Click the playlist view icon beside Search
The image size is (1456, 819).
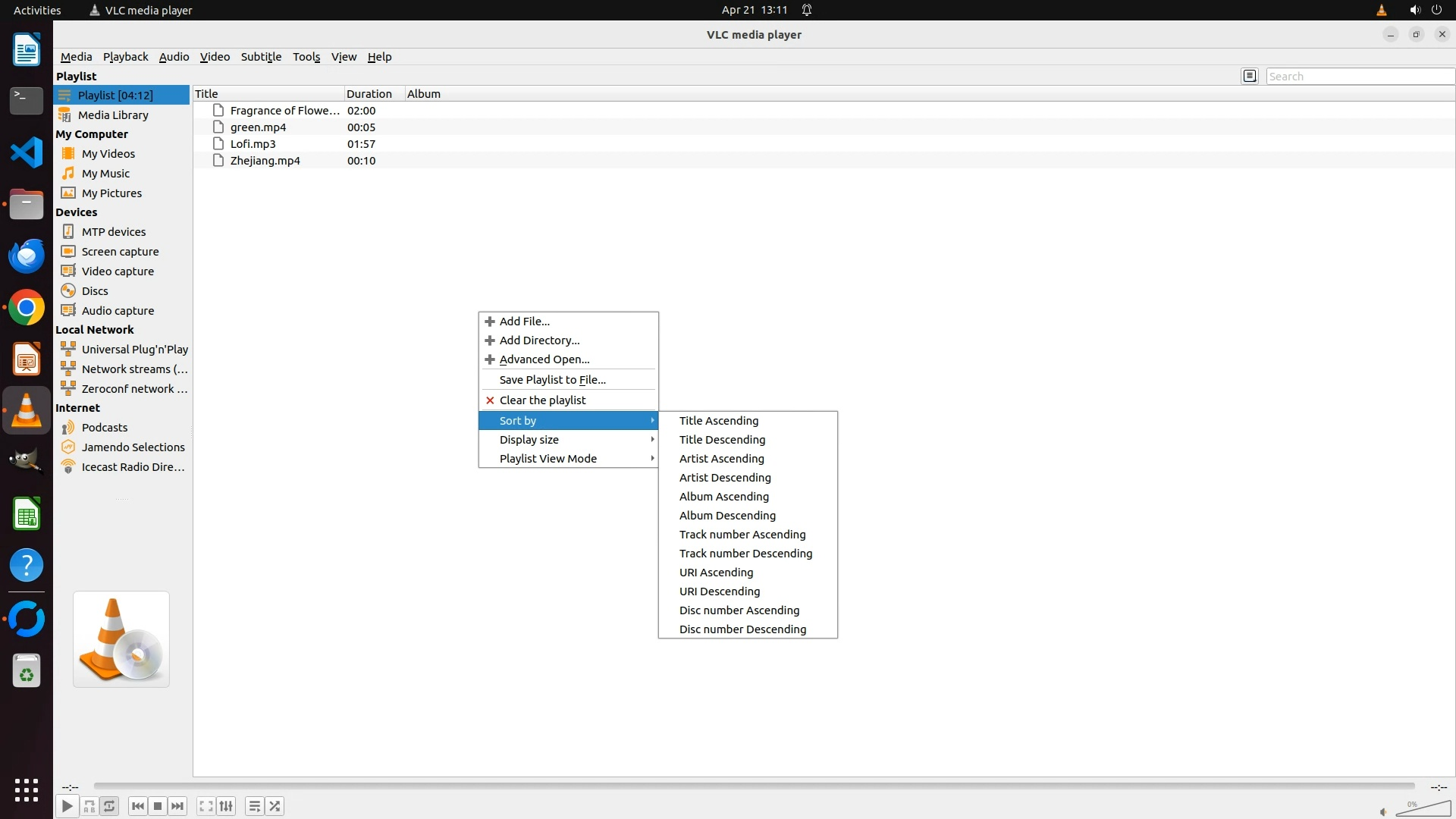[1250, 76]
